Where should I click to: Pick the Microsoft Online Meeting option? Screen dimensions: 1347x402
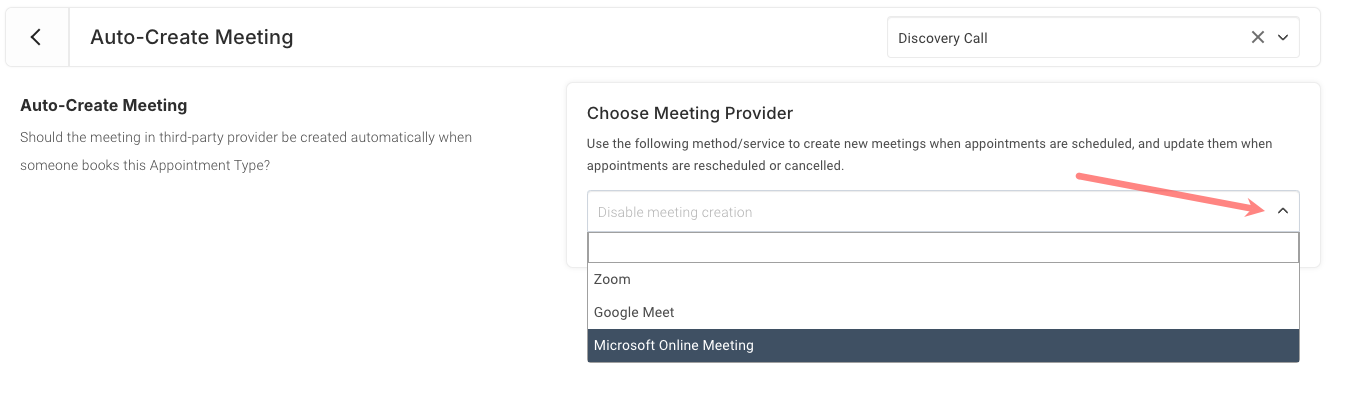pos(674,345)
